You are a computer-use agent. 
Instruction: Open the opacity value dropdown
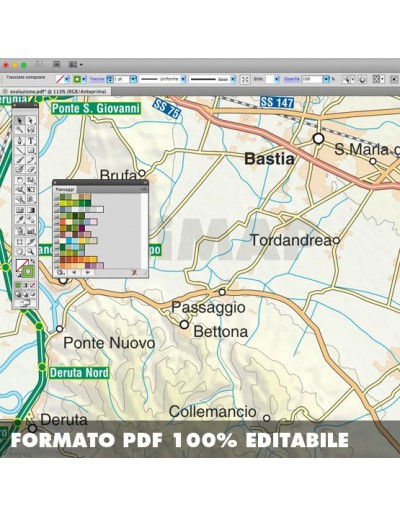point(326,79)
